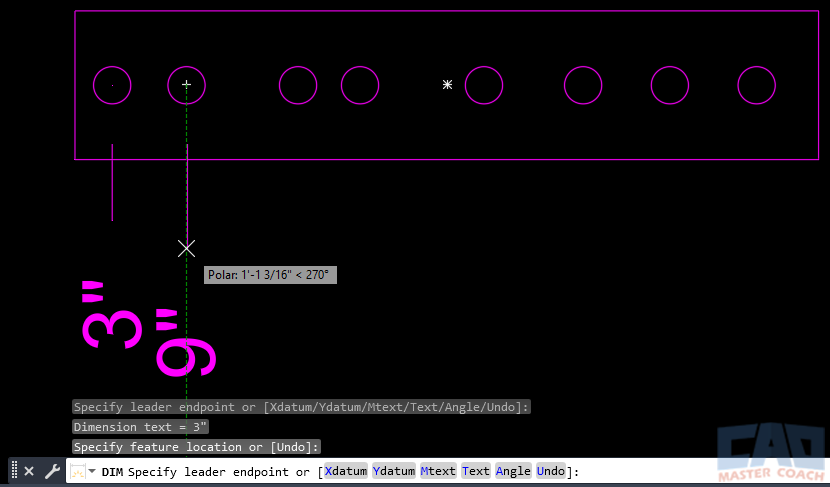Expand recent commands dropdown arrow
Viewport: 830px width, 487px height.
[x=92, y=471]
